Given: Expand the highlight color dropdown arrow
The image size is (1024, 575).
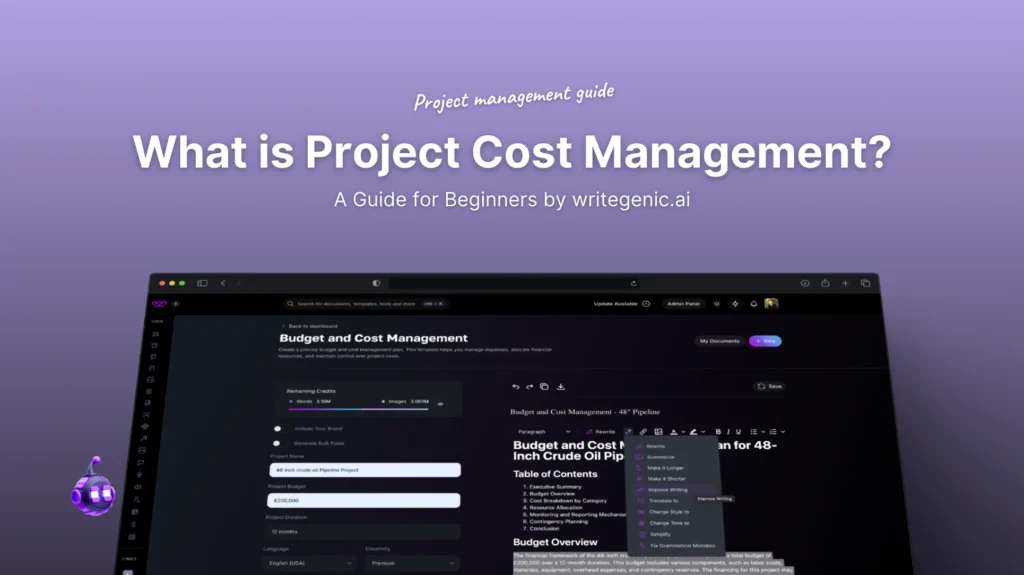Looking at the screenshot, I should [x=703, y=432].
